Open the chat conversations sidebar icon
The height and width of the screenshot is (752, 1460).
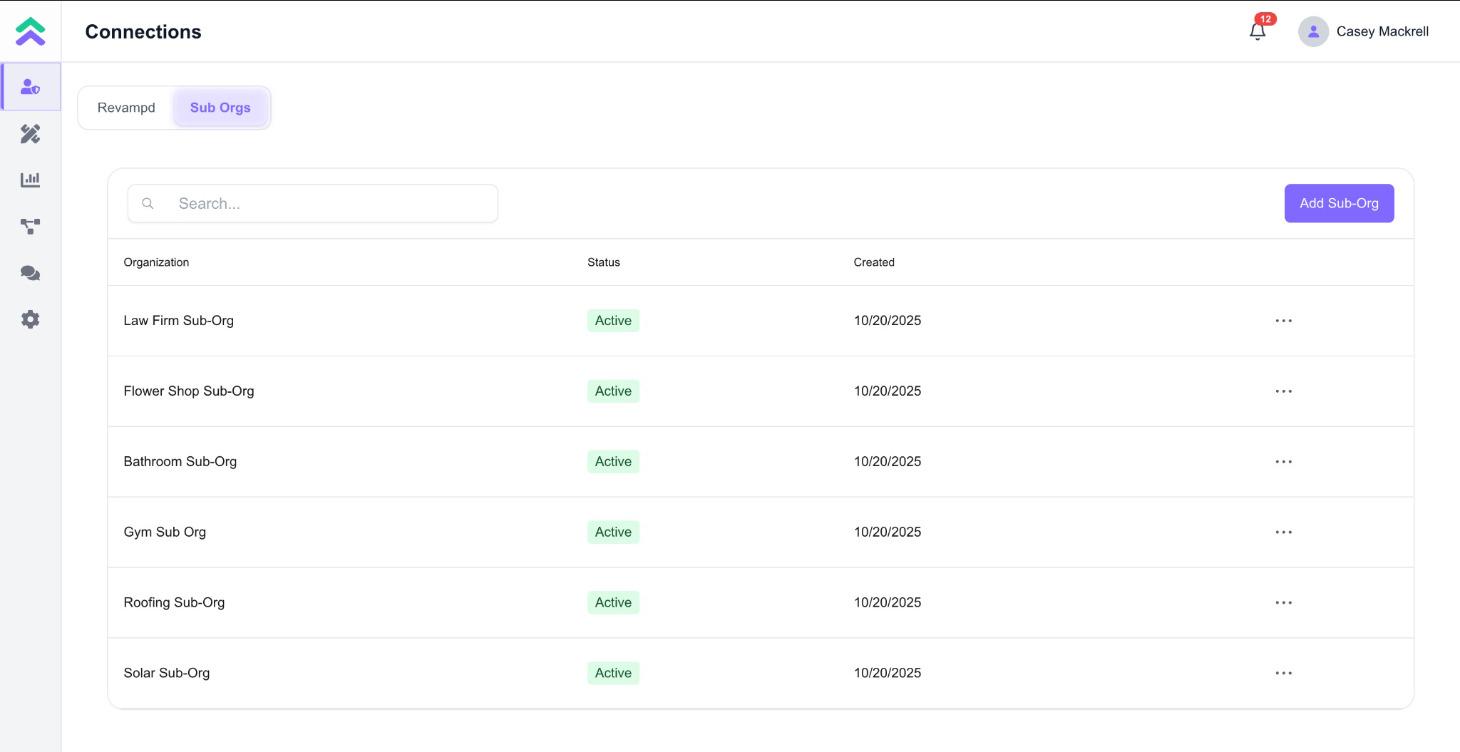pyautogui.click(x=30, y=273)
